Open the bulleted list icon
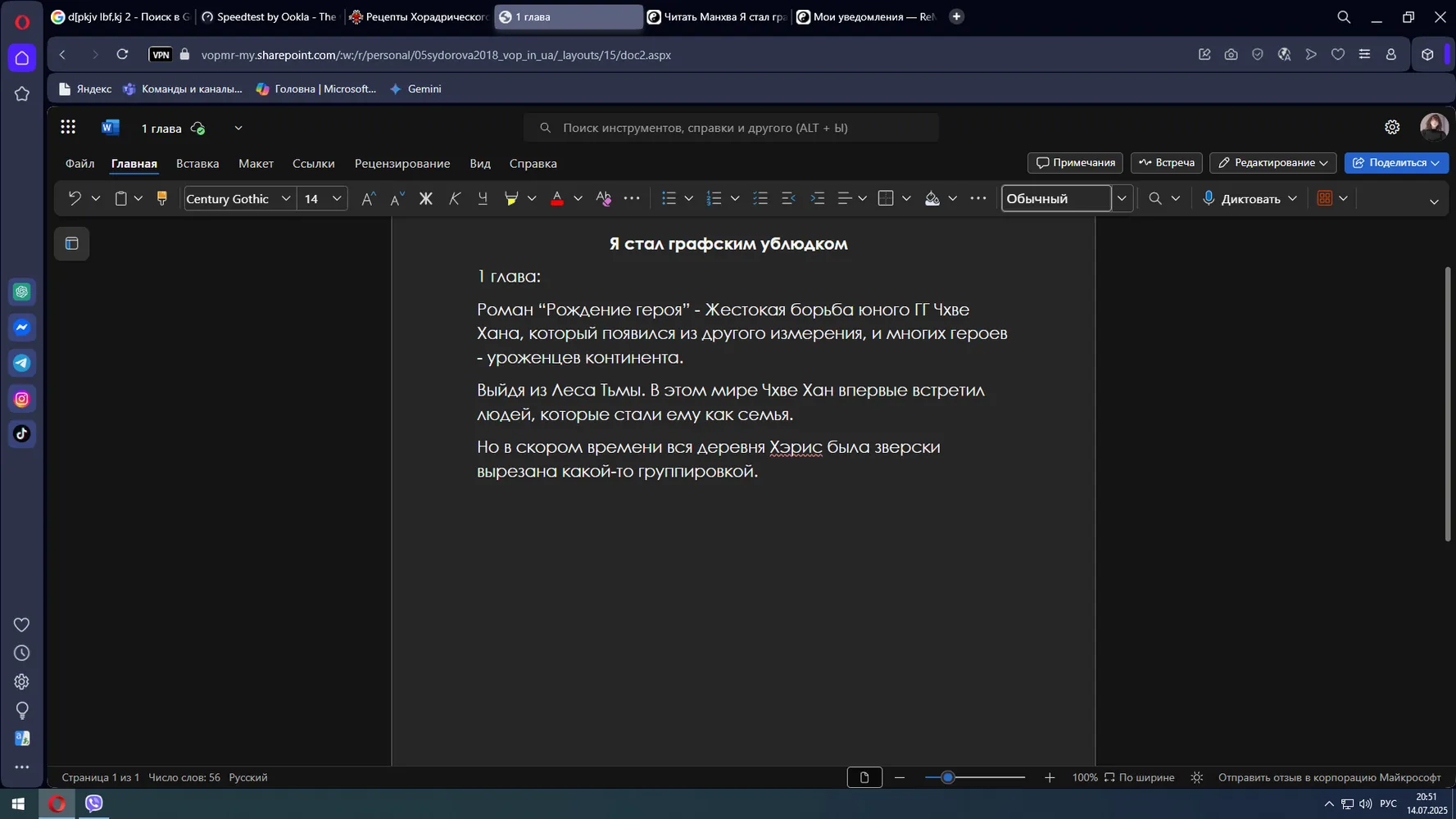This screenshot has height=819, width=1456. point(669,198)
